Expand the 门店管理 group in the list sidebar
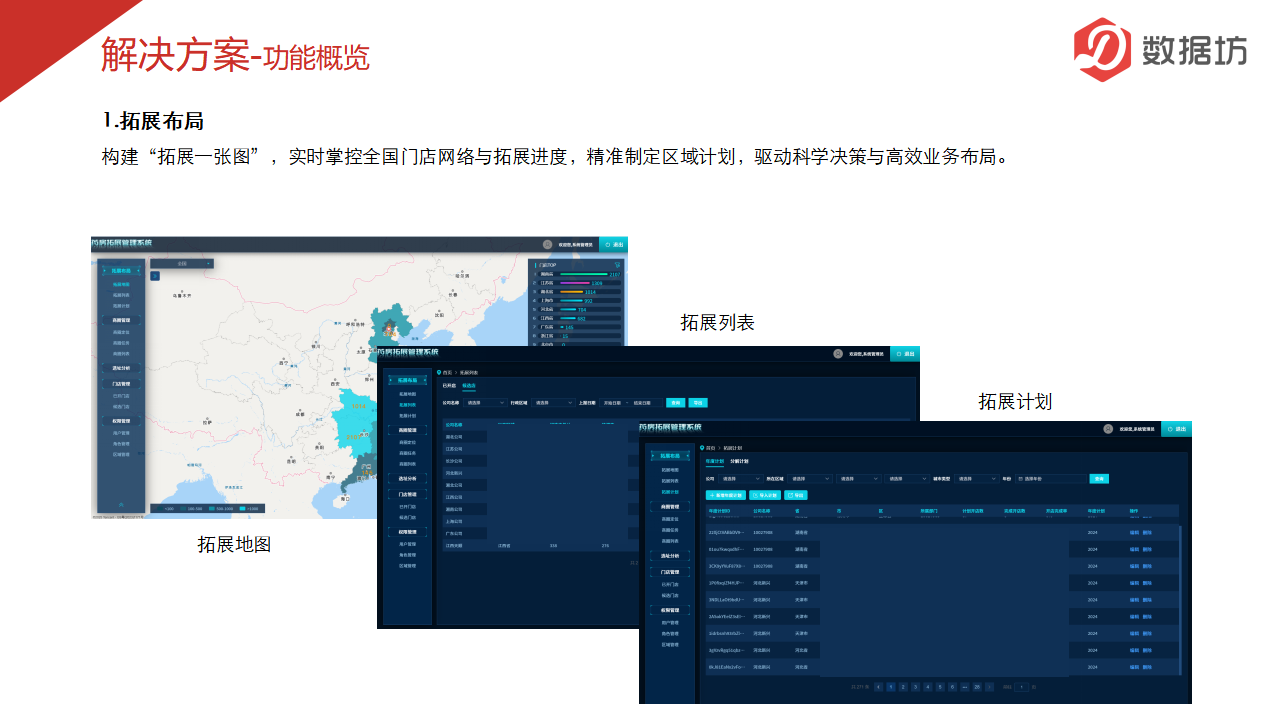This screenshot has height=720, width=1280. pyautogui.click(x=408, y=494)
